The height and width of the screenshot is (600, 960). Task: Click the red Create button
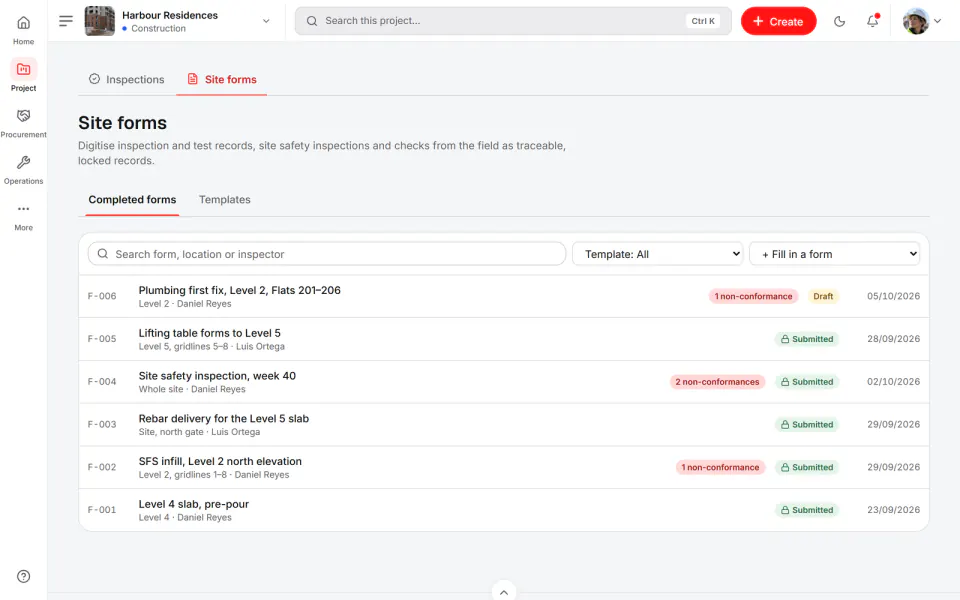pyautogui.click(x=778, y=21)
